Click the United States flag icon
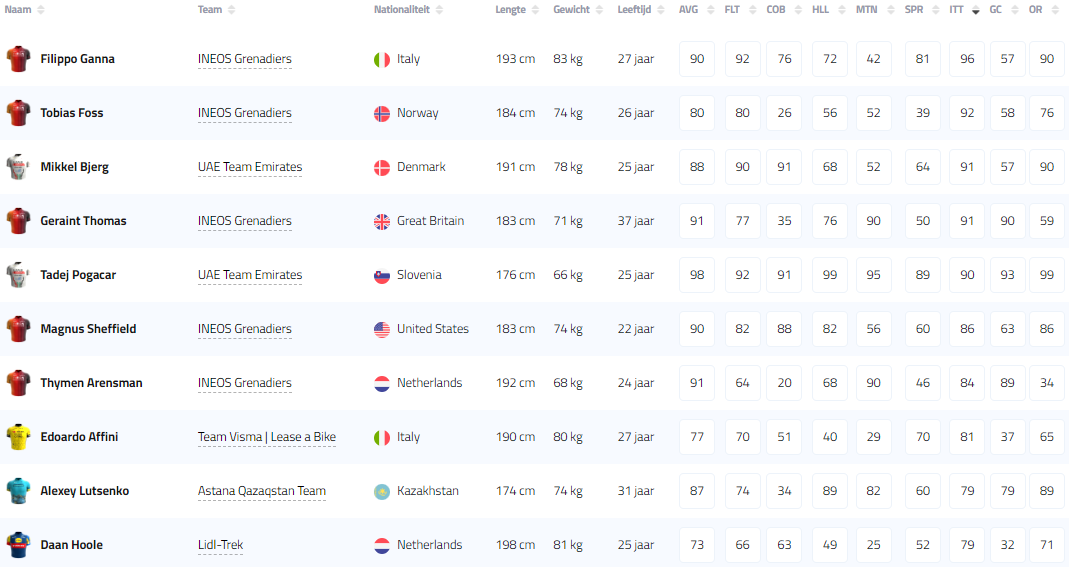1069x567 pixels. coord(381,329)
